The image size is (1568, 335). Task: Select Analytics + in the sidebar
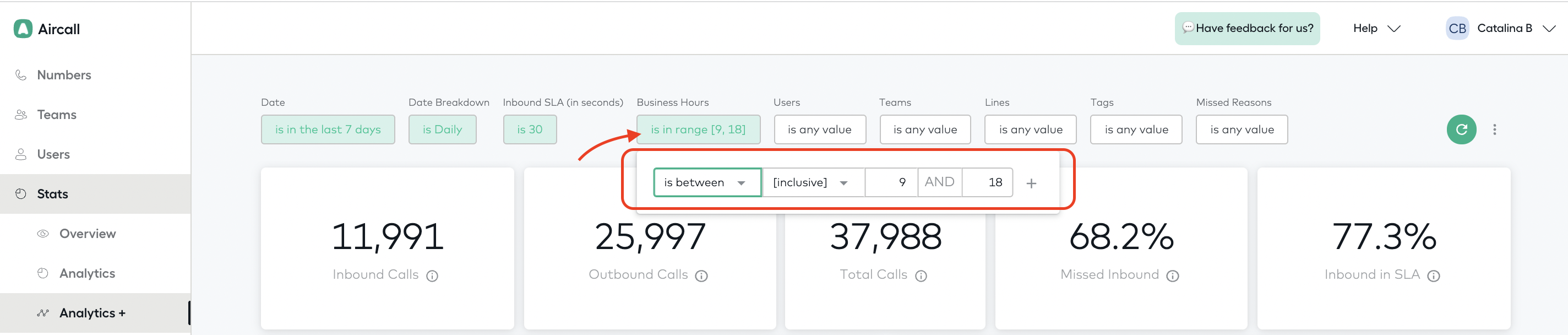coord(96,313)
